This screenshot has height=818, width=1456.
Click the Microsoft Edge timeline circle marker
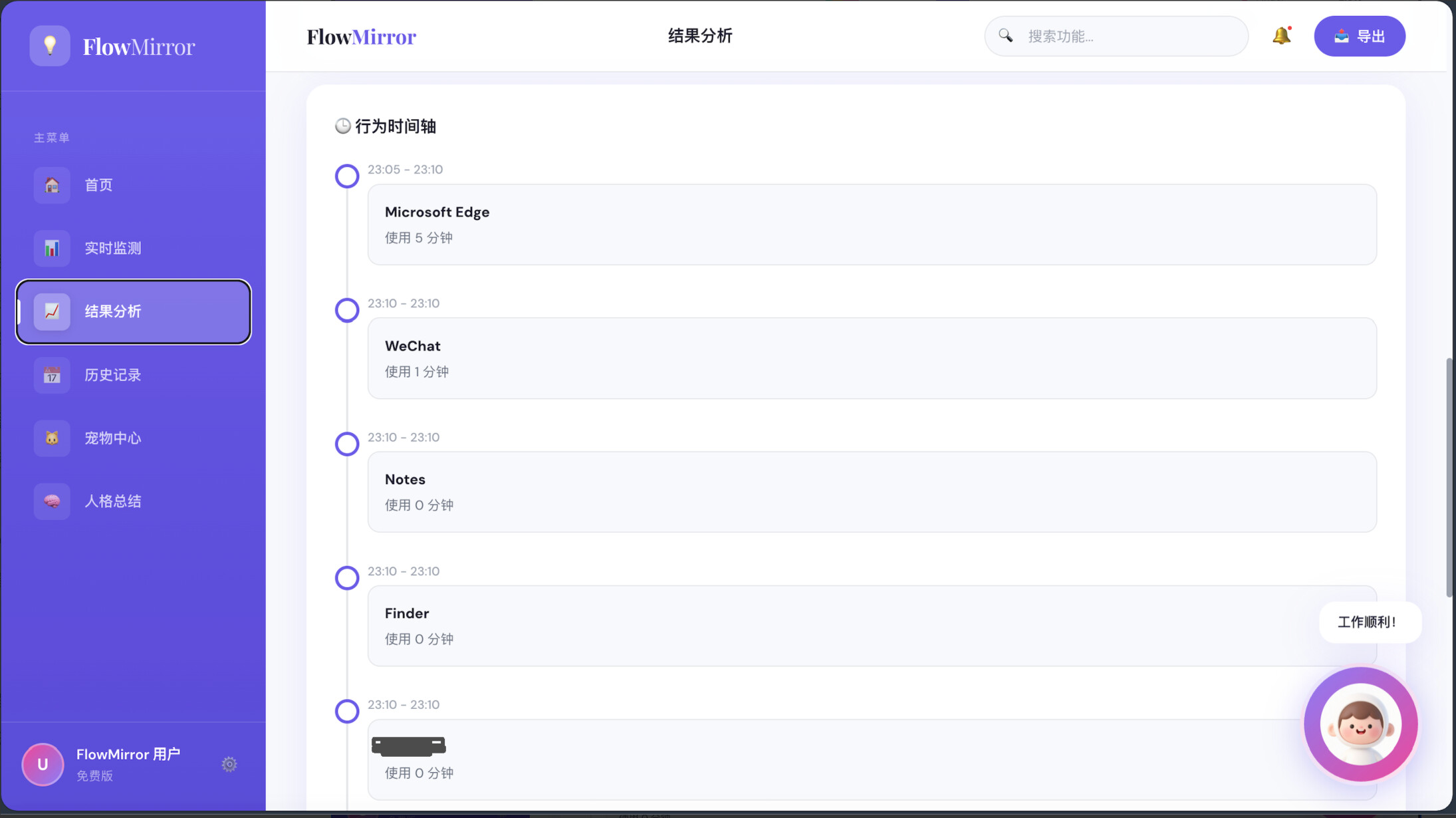(347, 176)
